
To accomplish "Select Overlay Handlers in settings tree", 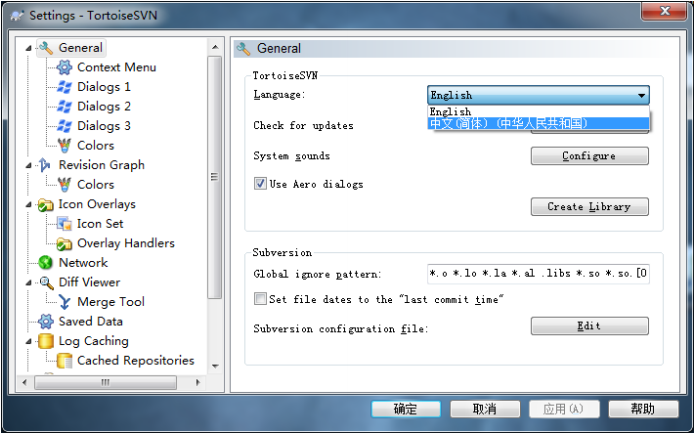I will pos(126,243).
